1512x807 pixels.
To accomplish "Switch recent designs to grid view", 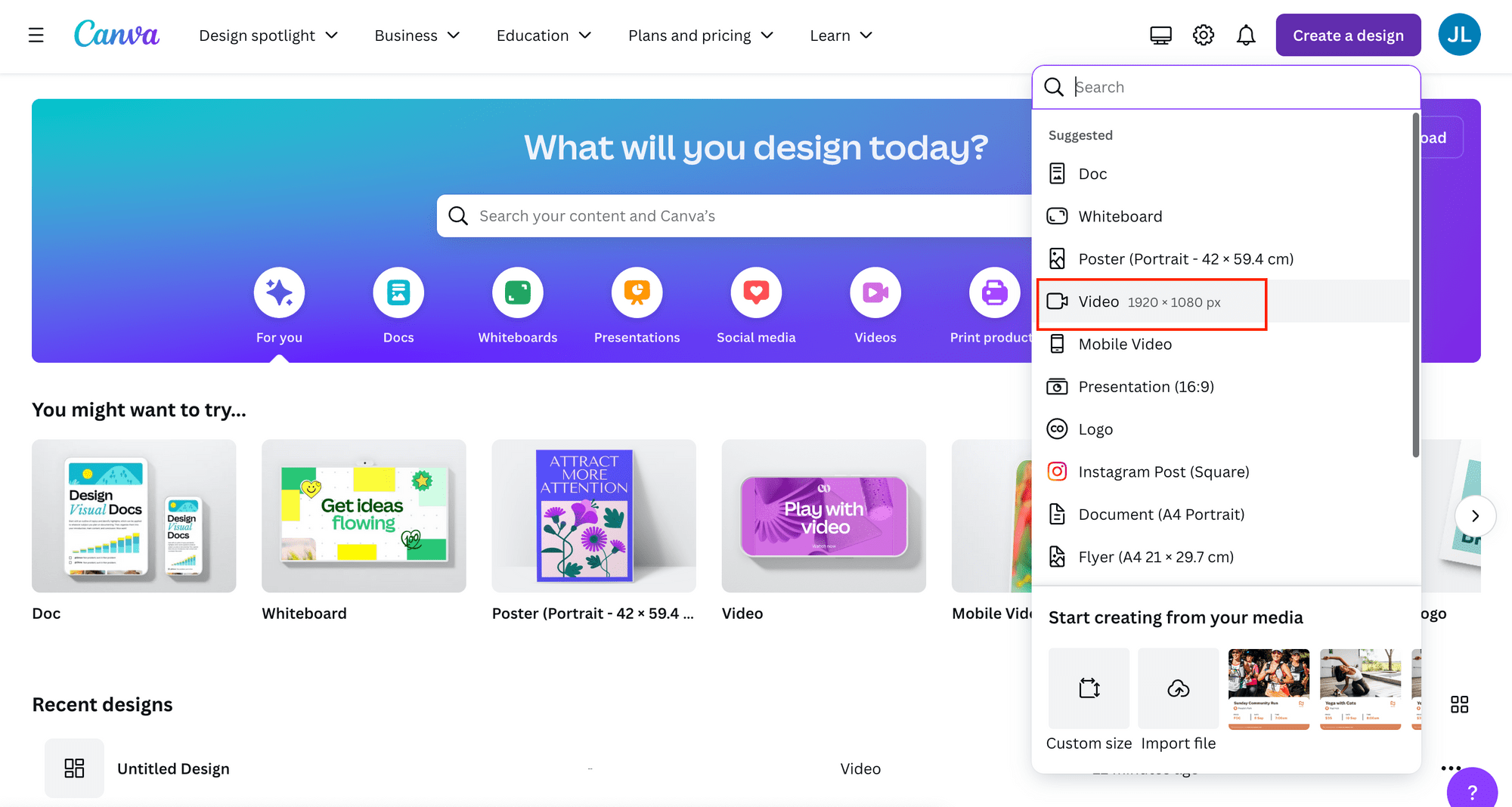I will pos(1459,704).
